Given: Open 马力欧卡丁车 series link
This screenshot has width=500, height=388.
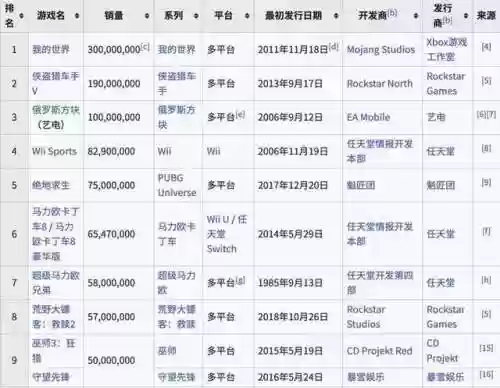Looking at the screenshot, I should pos(176,234).
